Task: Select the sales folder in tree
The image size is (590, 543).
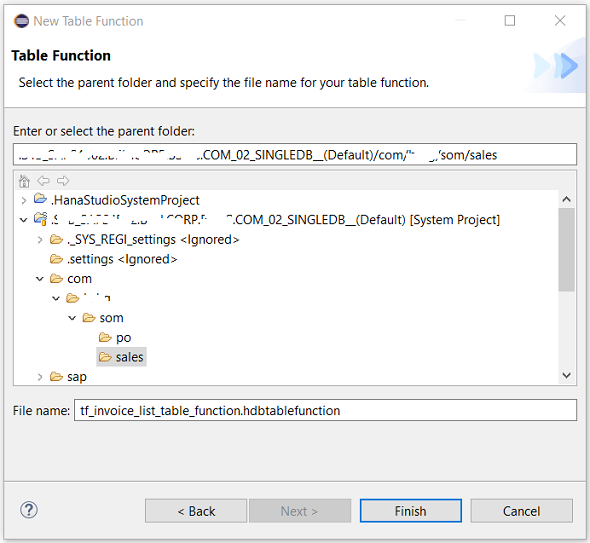Action: 122,357
